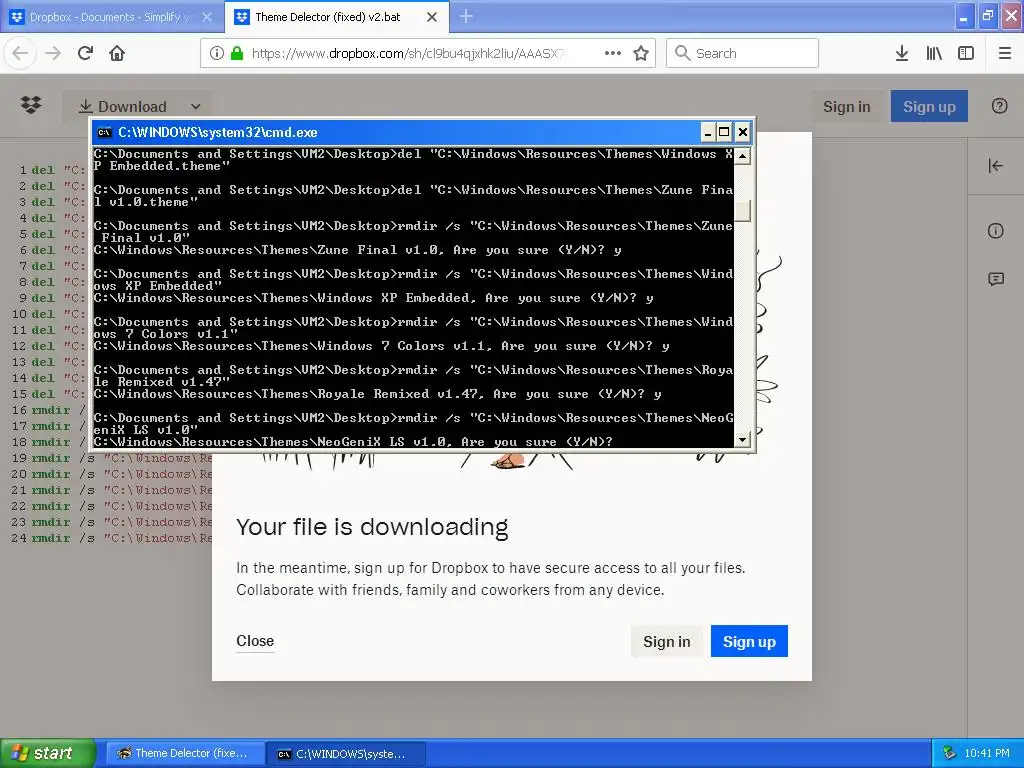1024x768 pixels.
Task: Click the green padlock security icon
Action: (x=237, y=53)
